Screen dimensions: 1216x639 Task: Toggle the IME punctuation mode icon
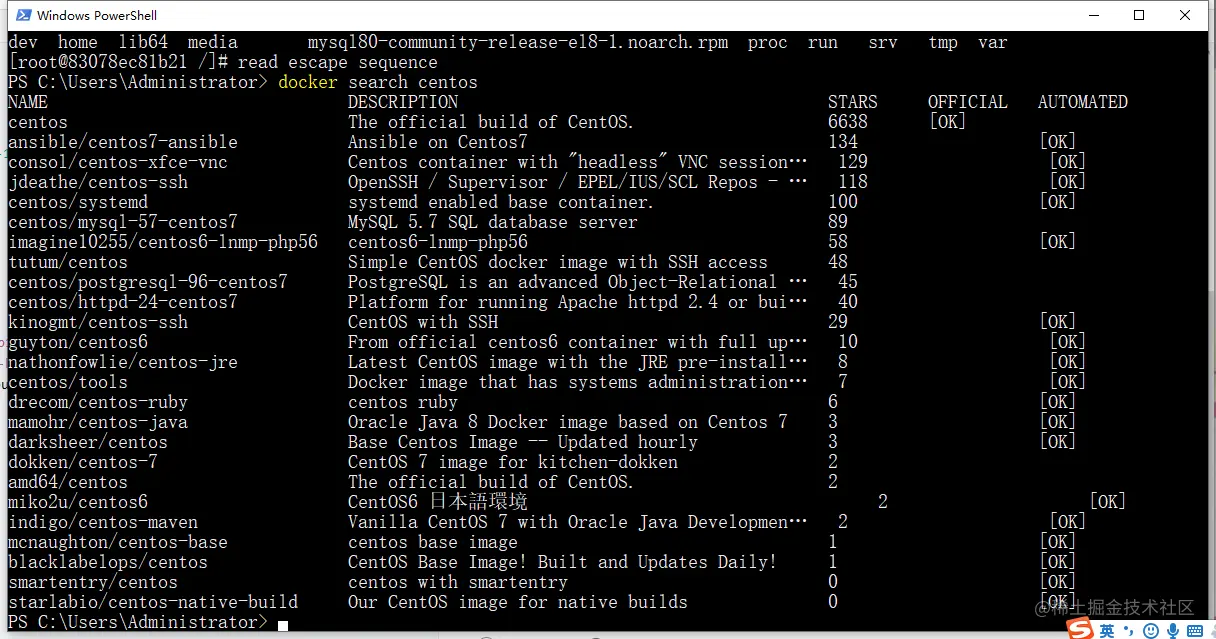click(1128, 631)
